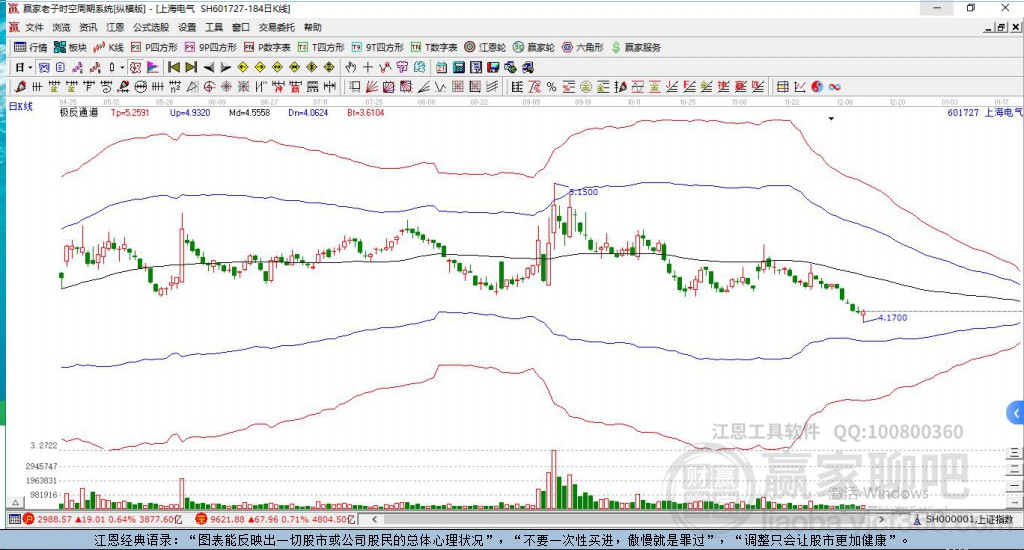
Task: Open the P四方形 tool
Action: point(154,47)
